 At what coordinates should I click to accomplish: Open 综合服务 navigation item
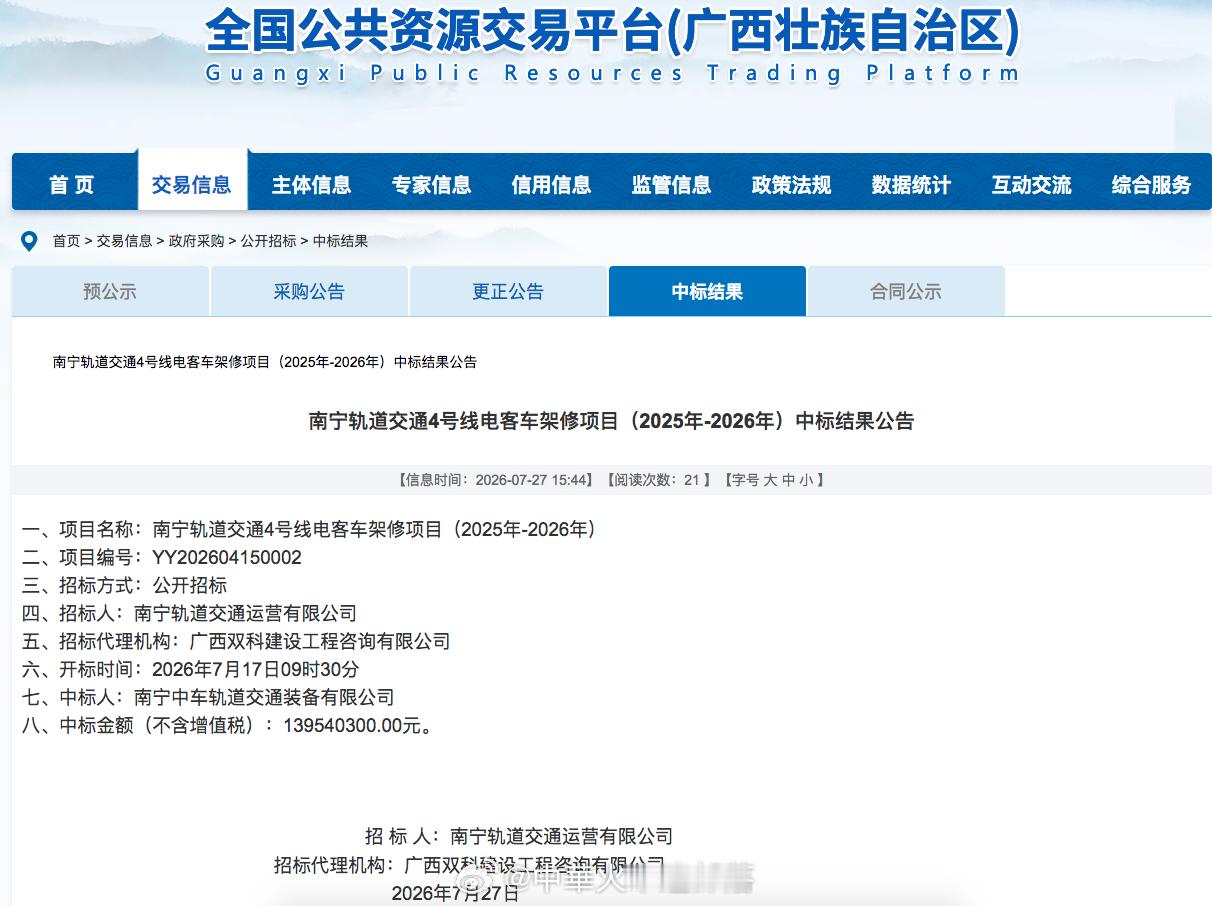[x=1151, y=184]
